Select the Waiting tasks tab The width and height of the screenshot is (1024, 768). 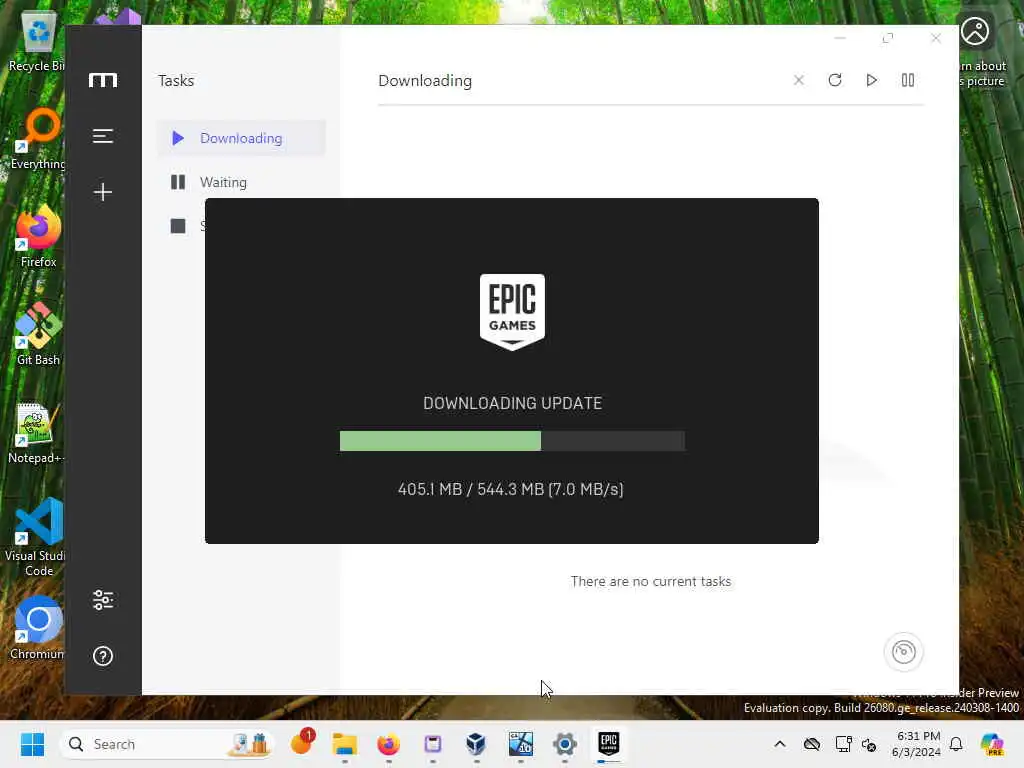(241, 182)
